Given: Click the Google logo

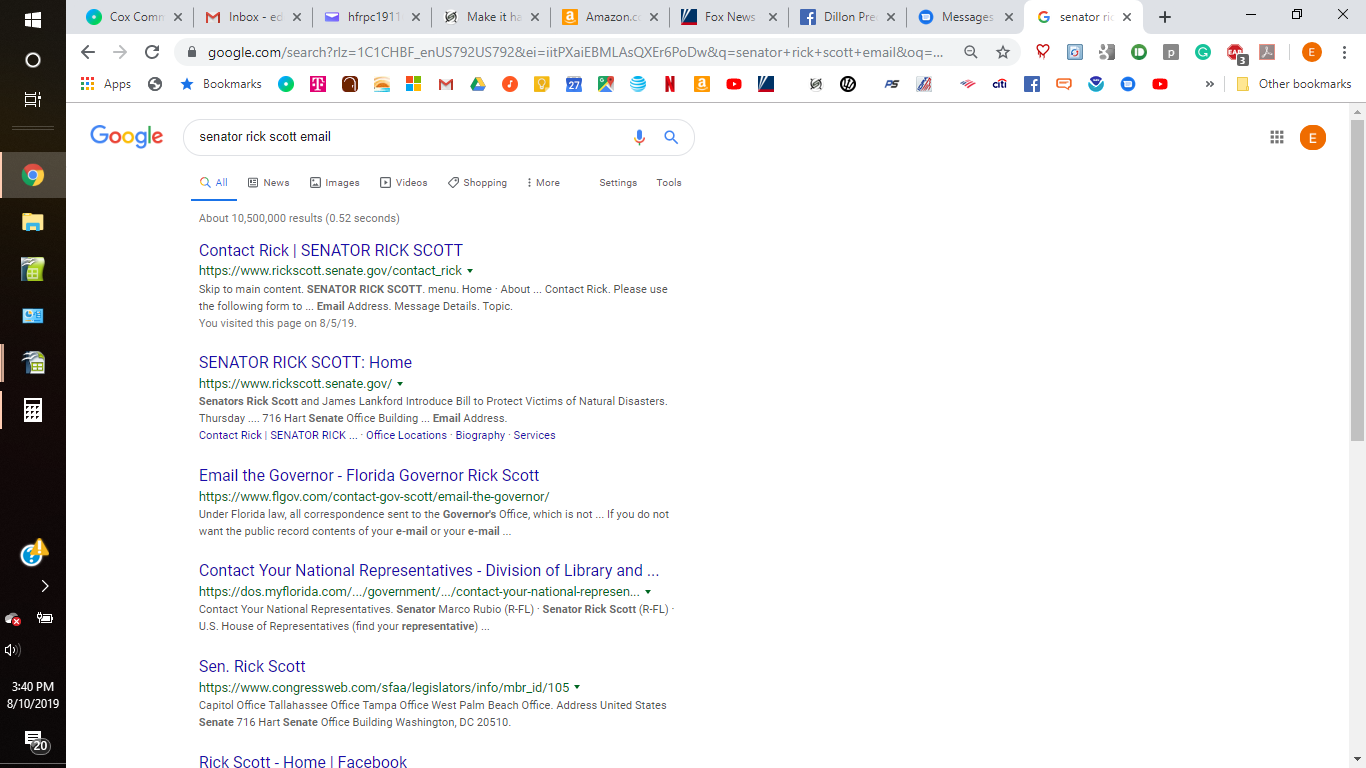Looking at the screenshot, I should [x=126, y=137].
